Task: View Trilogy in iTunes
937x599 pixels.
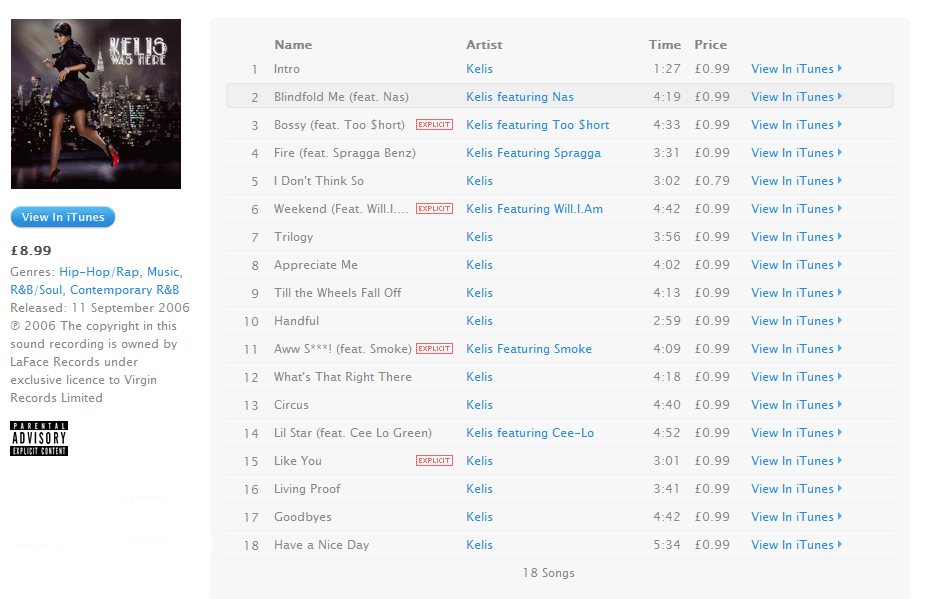Action: [x=796, y=237]
